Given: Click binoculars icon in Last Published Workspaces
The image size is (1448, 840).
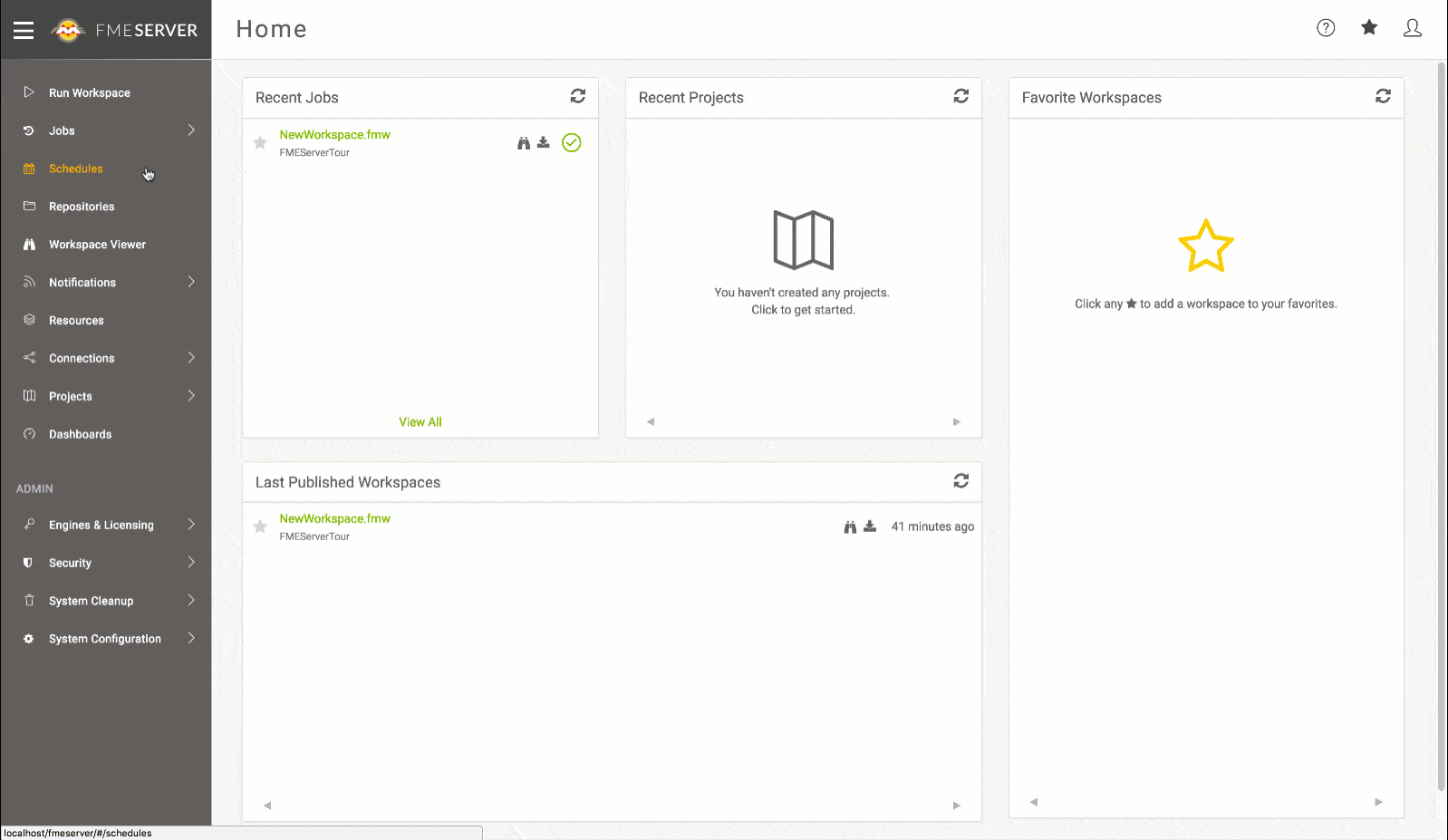Looking at the screenshot, I should coord(850,526).
